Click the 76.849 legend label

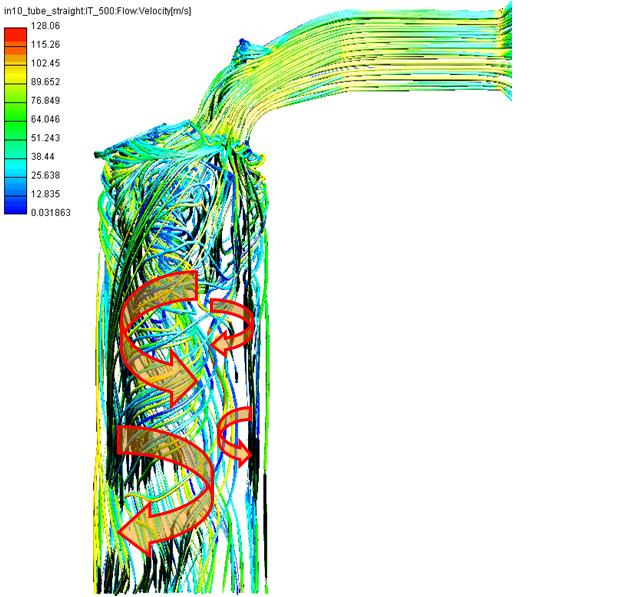click(x=46, y=101)
